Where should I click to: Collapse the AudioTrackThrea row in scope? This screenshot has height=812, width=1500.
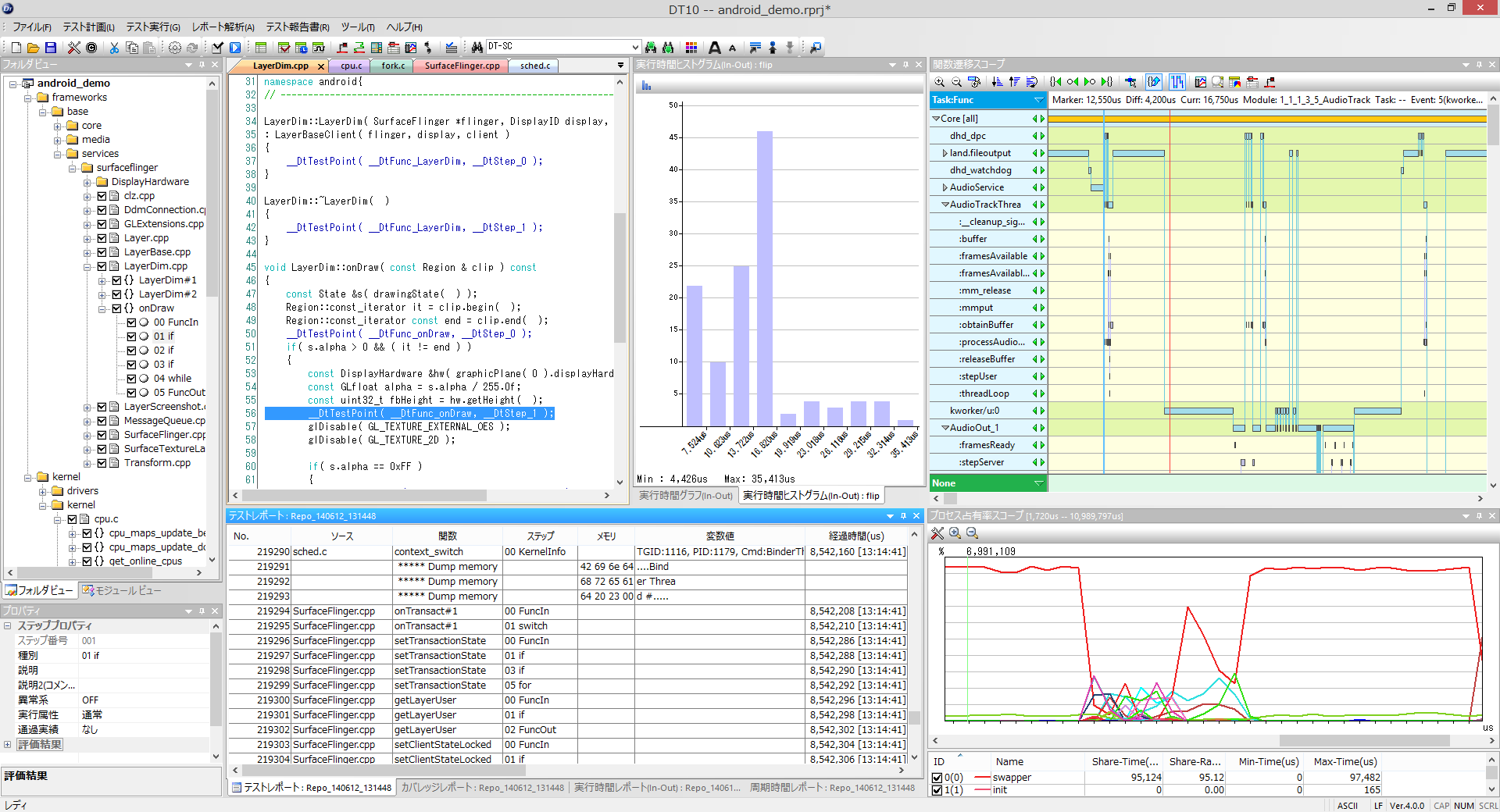(945, 205)
